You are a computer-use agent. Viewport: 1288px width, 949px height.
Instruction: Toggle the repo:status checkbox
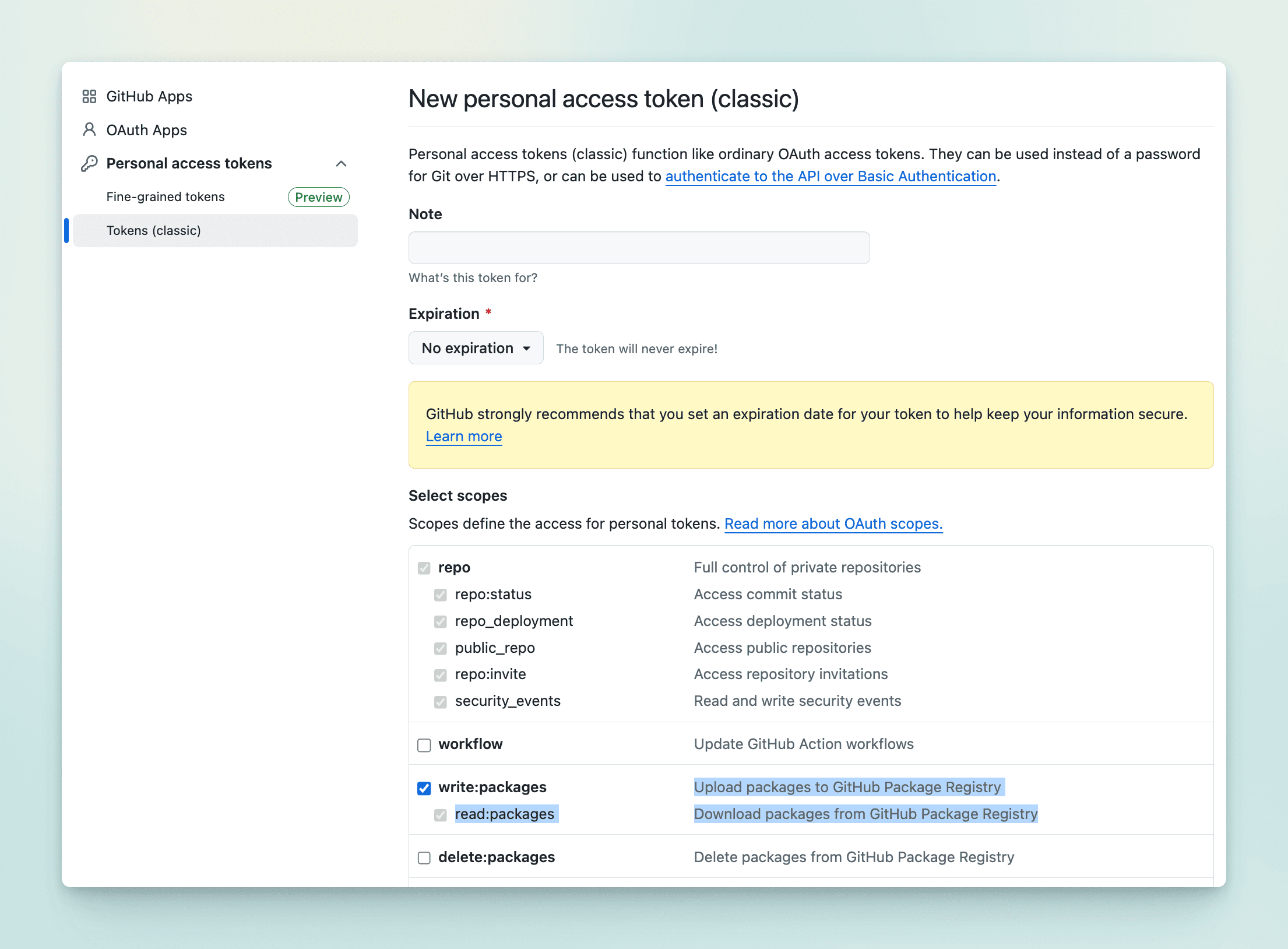tap(441, 595)
